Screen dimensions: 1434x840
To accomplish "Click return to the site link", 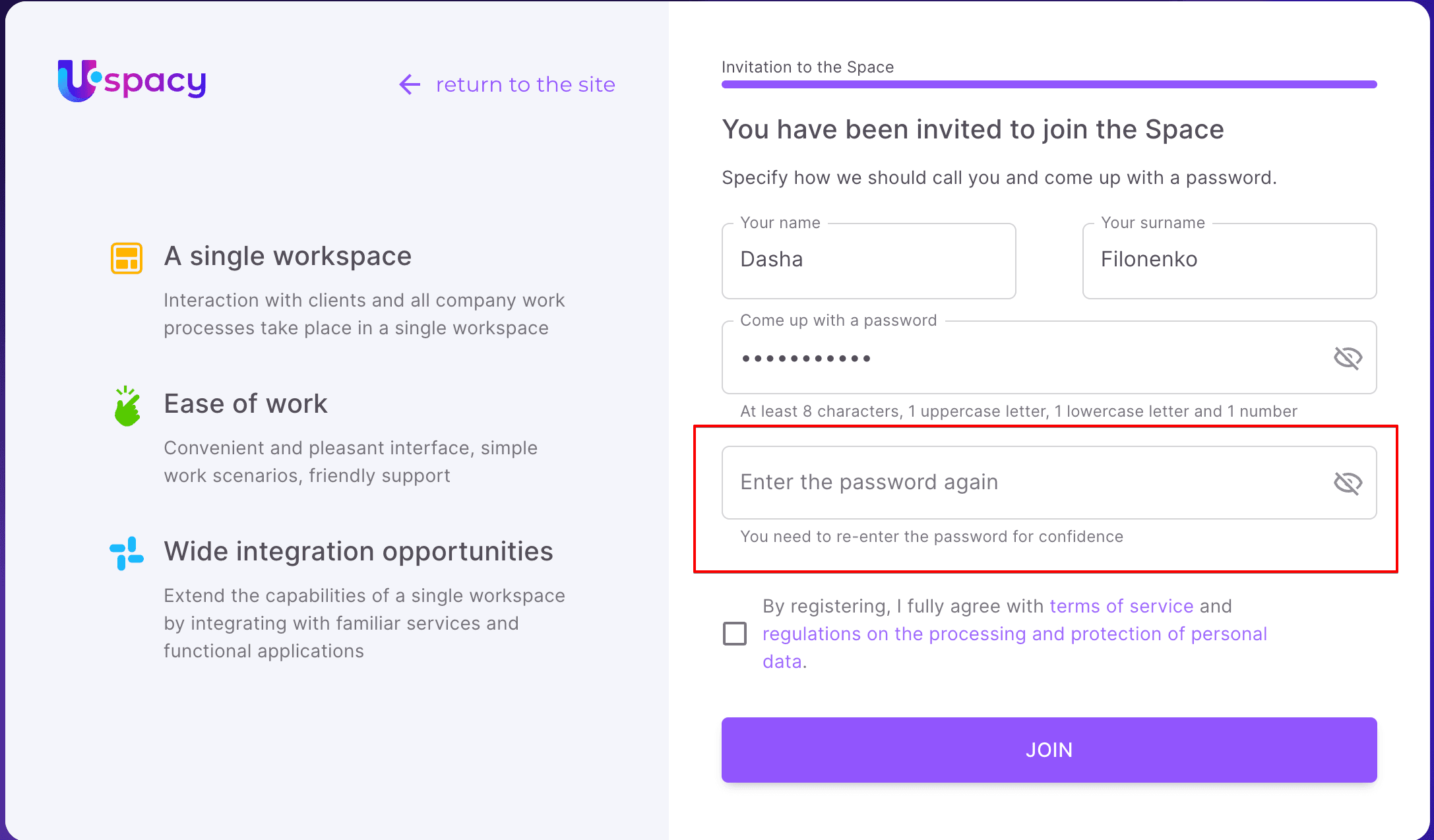I will click(525, 84).
